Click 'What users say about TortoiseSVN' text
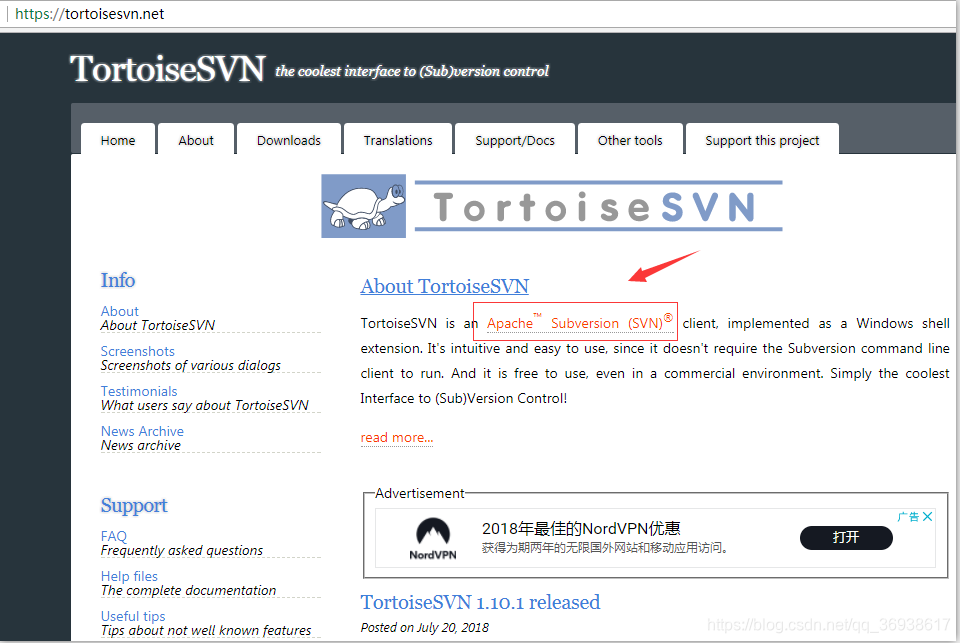 (204, 405)
